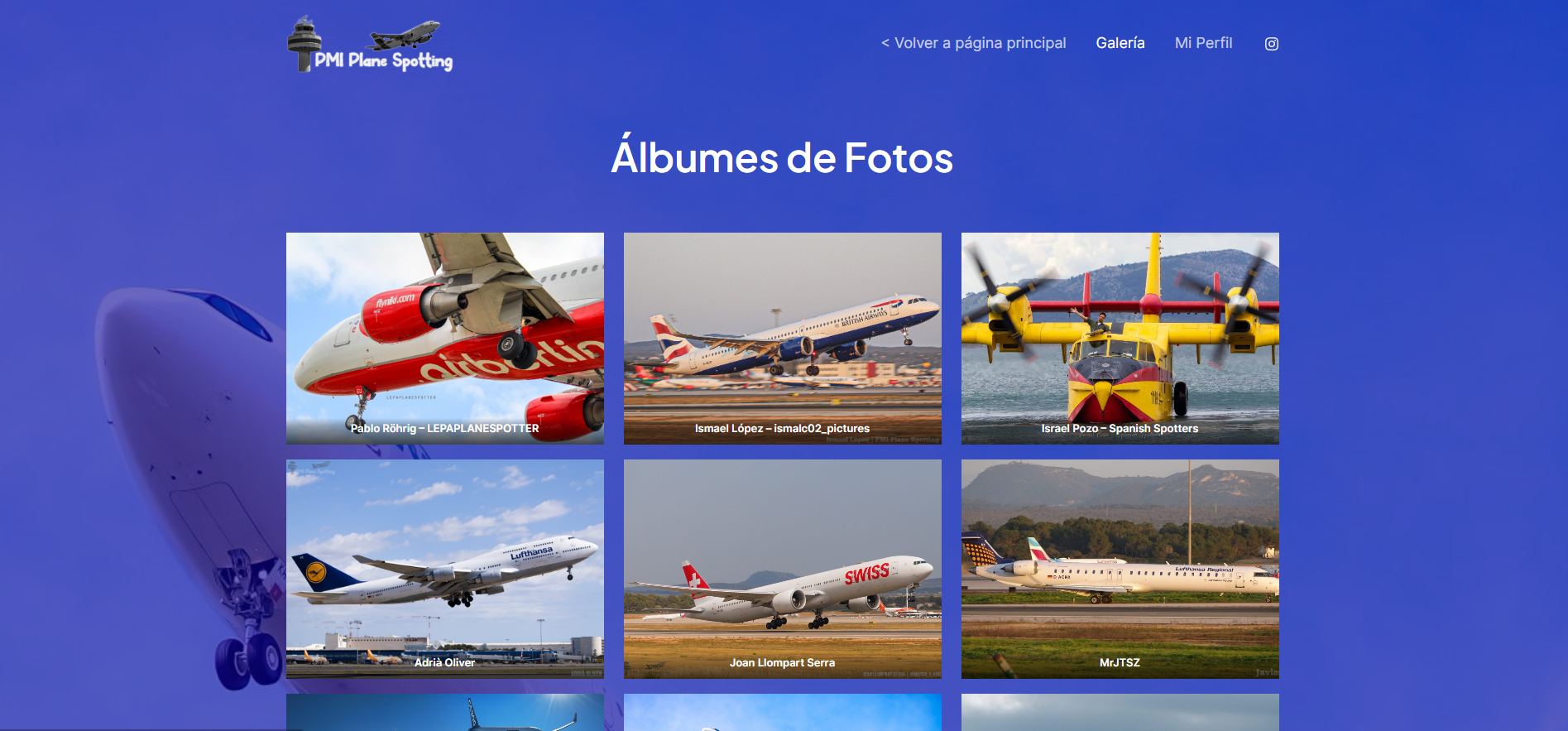Screen dimensions: 1568x731
Task: Click the Joan Llompart Serra caption
Action: coord(783,662)
